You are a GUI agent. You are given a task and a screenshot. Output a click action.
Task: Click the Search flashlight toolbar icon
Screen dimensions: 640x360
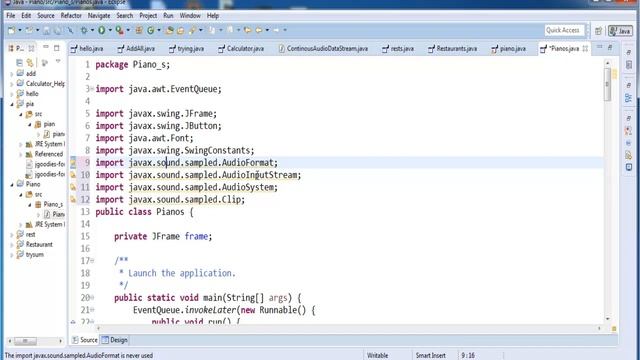click(x=192, y=30)
